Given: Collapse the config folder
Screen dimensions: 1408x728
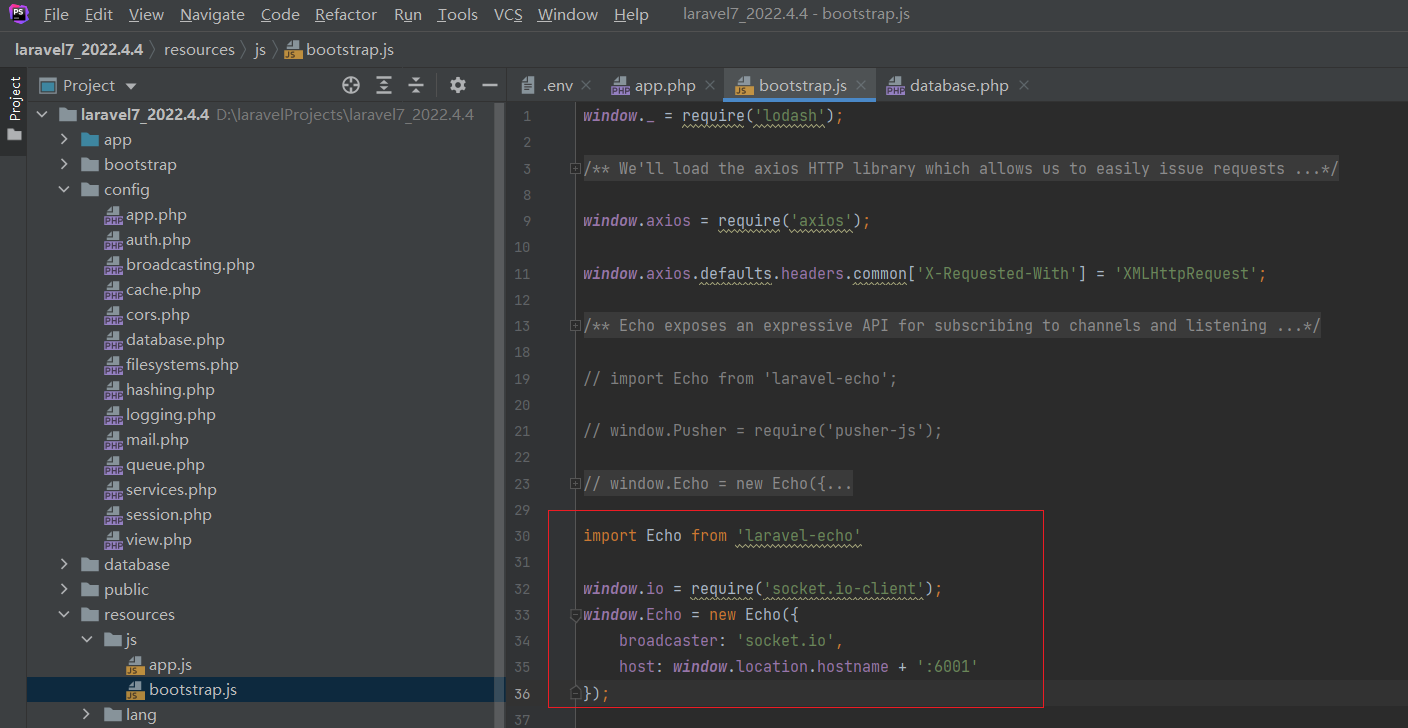Looking at the screenshot, I should click(x=65, y=190).
